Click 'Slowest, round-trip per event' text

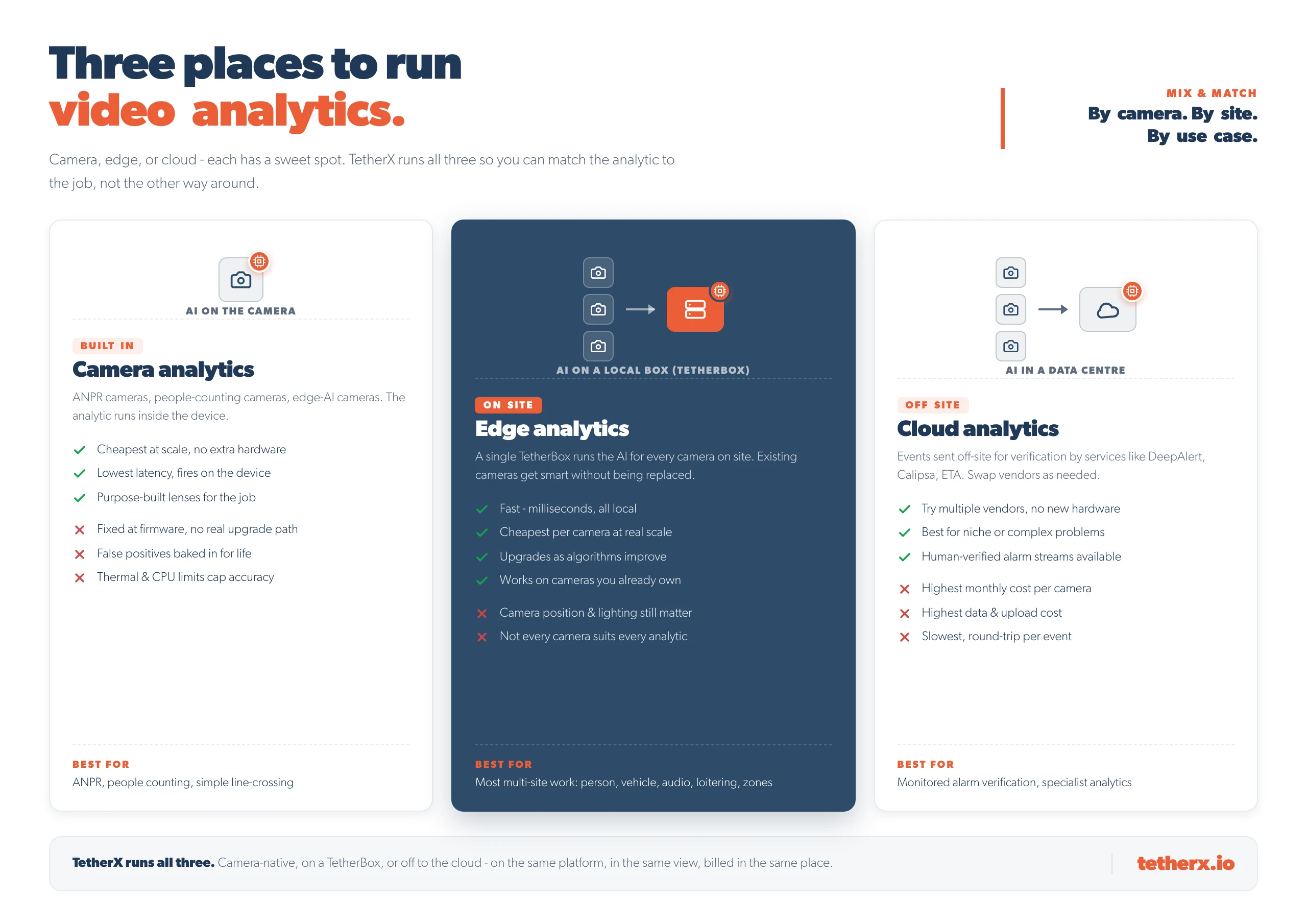997,636
